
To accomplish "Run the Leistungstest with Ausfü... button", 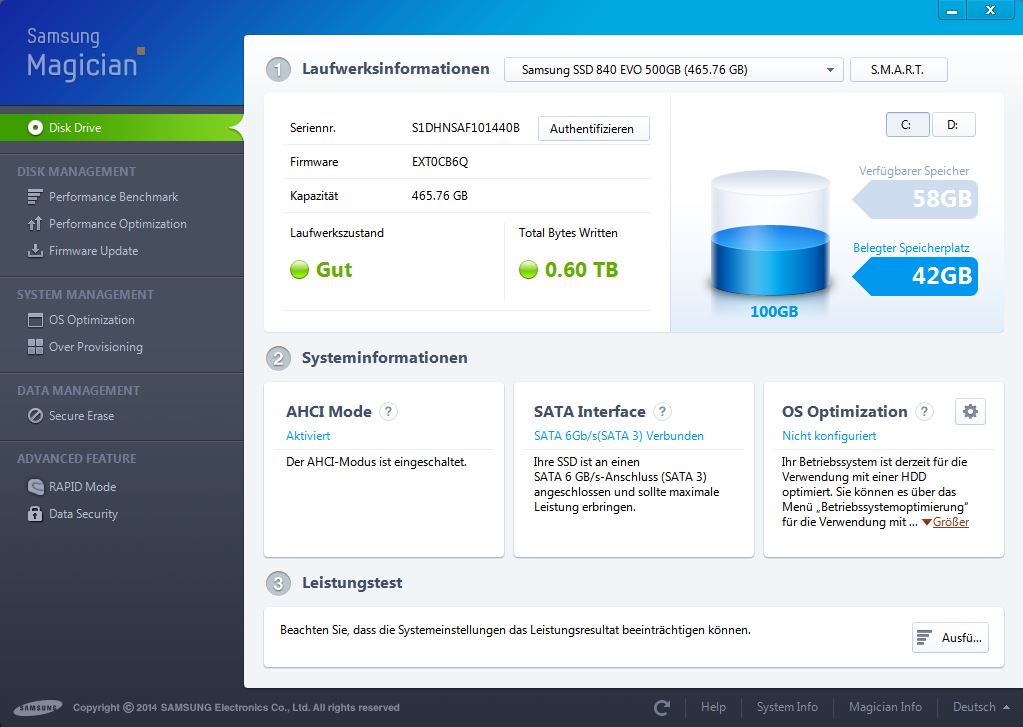I will [x=951, y=638].
